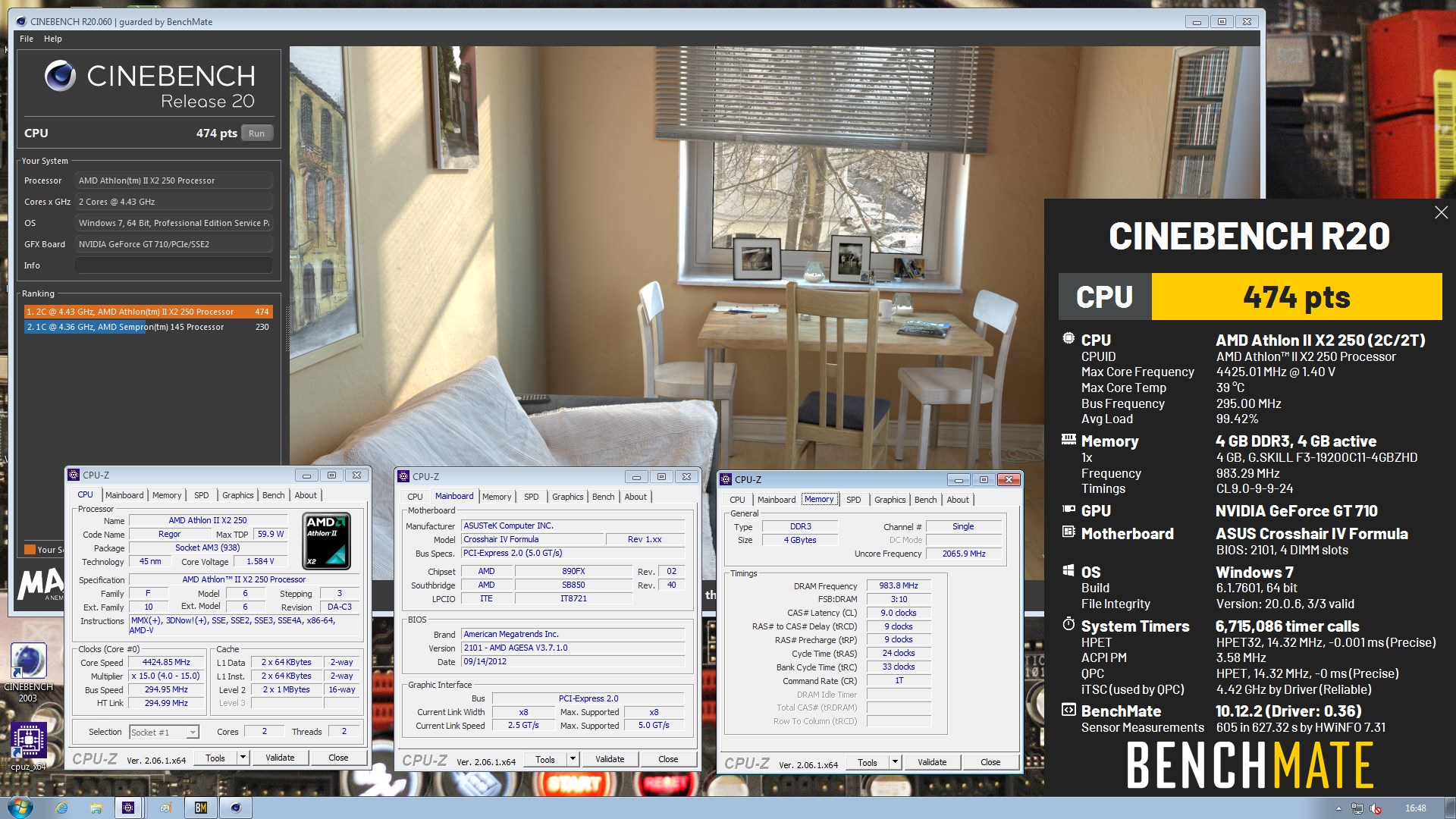Image resolution: width=1456 pixels, height=819 pixels.
Task: Open SPD tab in CPU-Z Memory window
Action: pos(853,500)
